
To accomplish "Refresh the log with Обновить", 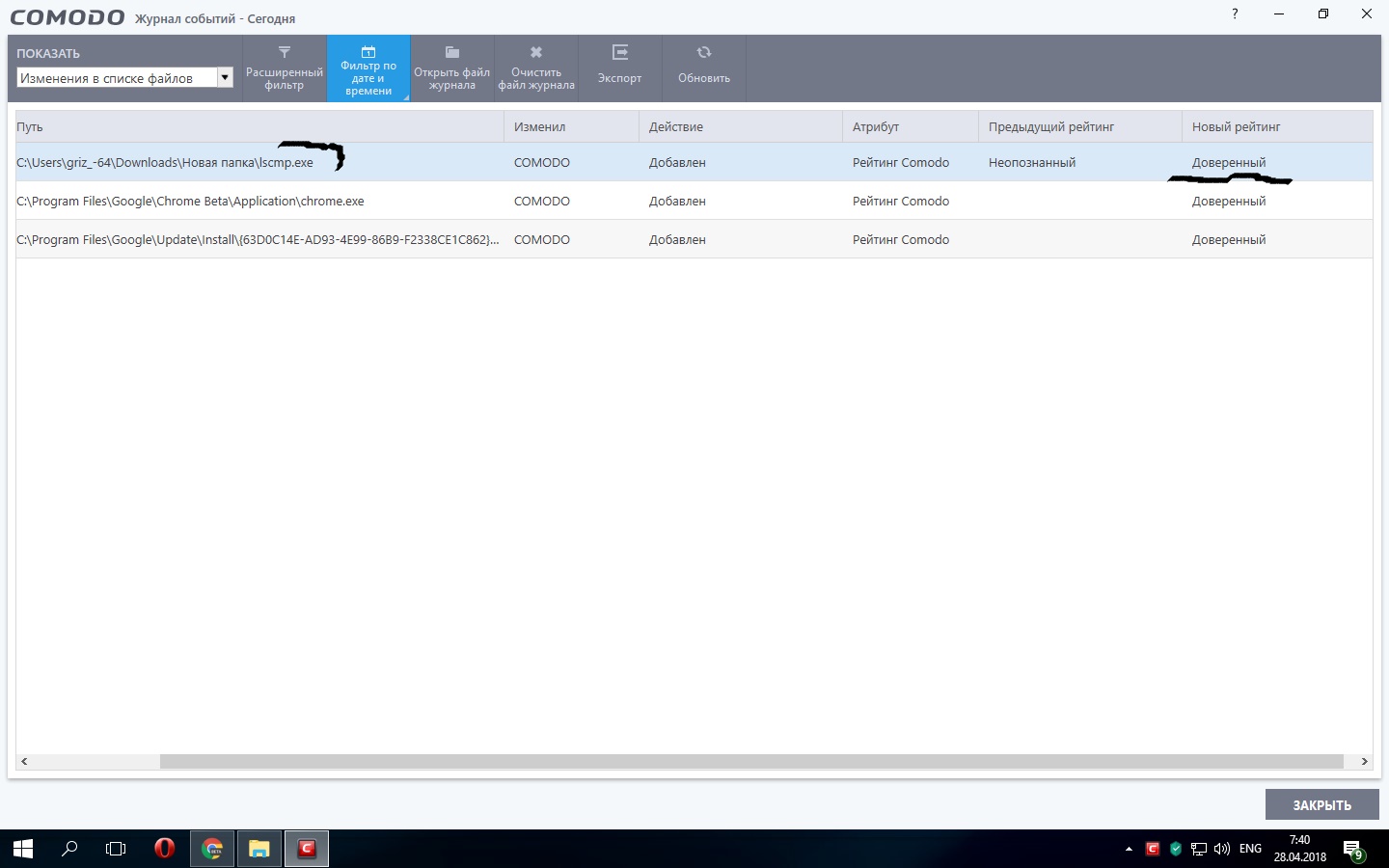I will tap(704, 68).
